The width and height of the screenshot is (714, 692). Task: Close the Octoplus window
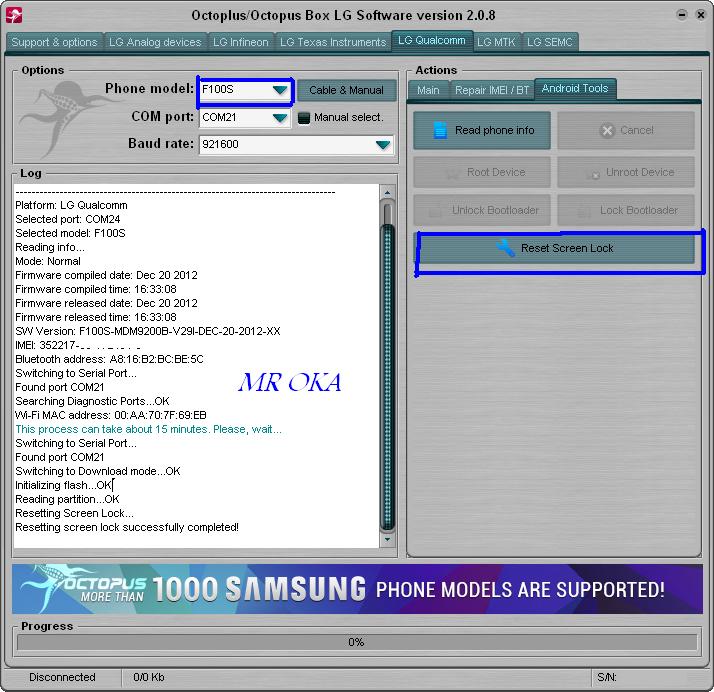pos(700,15)
